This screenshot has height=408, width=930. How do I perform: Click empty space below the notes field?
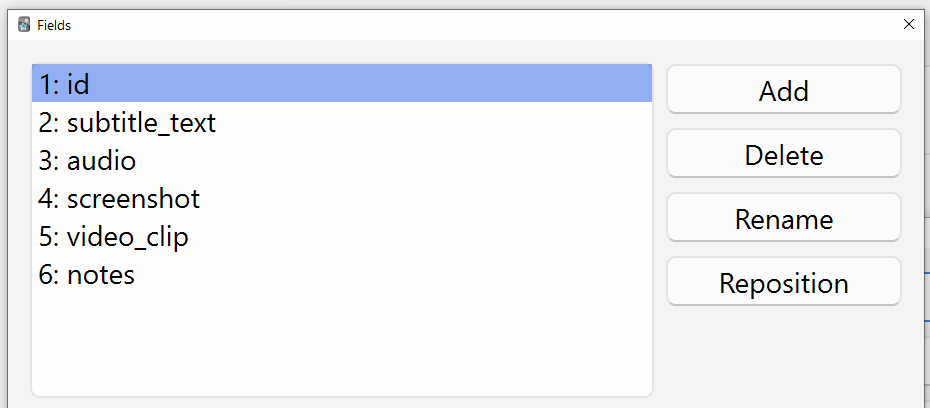point(340,340)
